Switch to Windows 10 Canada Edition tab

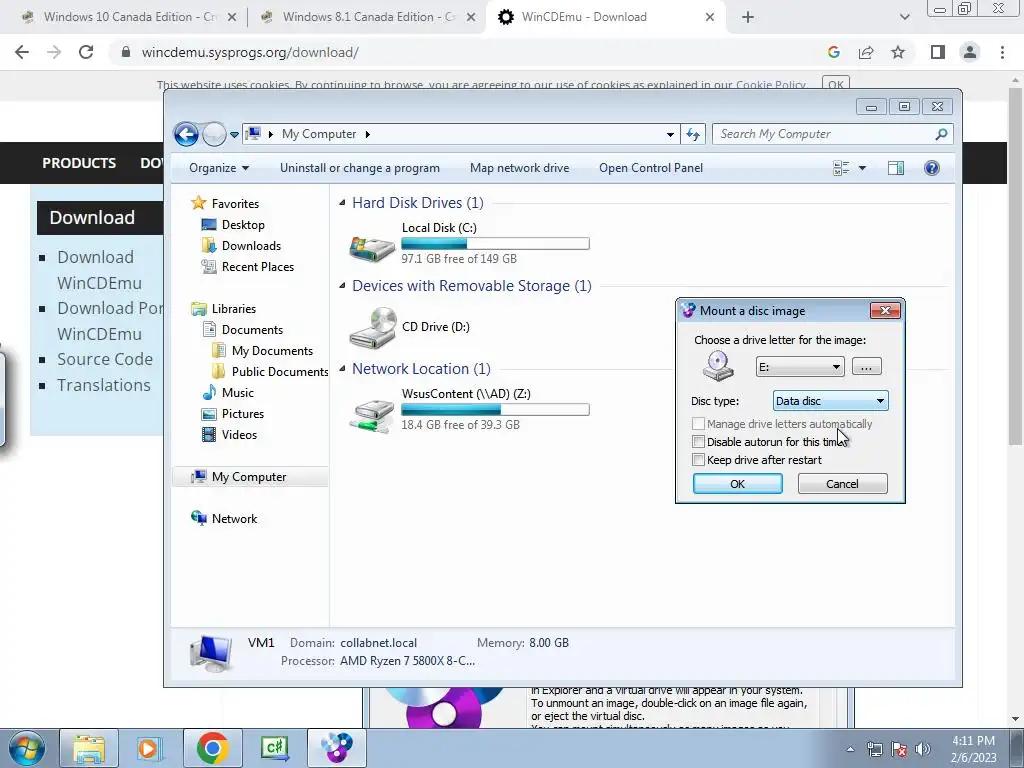pyautogui.click(x=131, y=17)
